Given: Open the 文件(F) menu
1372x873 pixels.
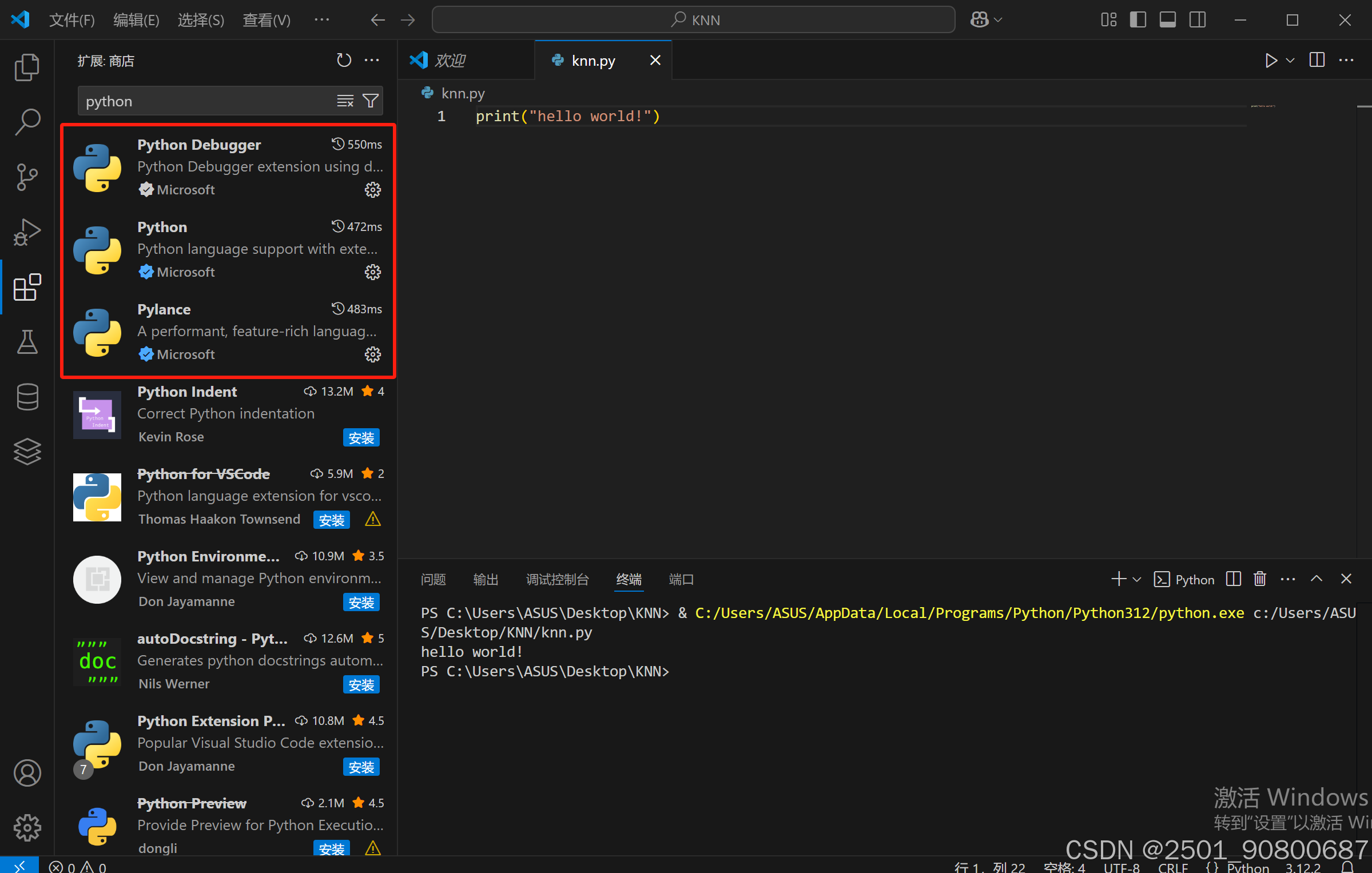Looking at the screenshot, I should pyautogui.click(x=71, y=20).
